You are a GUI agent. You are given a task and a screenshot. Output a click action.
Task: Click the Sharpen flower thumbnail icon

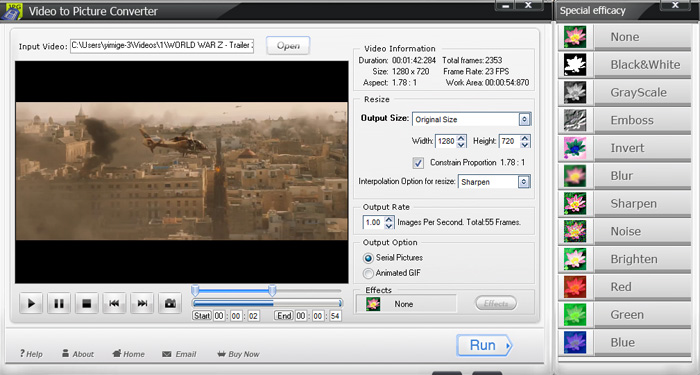(575, 204)
